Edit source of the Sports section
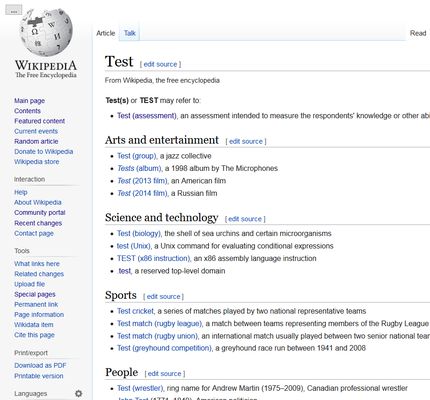The height and width of the screenshot is (400, 430). [x=164, y=296]
